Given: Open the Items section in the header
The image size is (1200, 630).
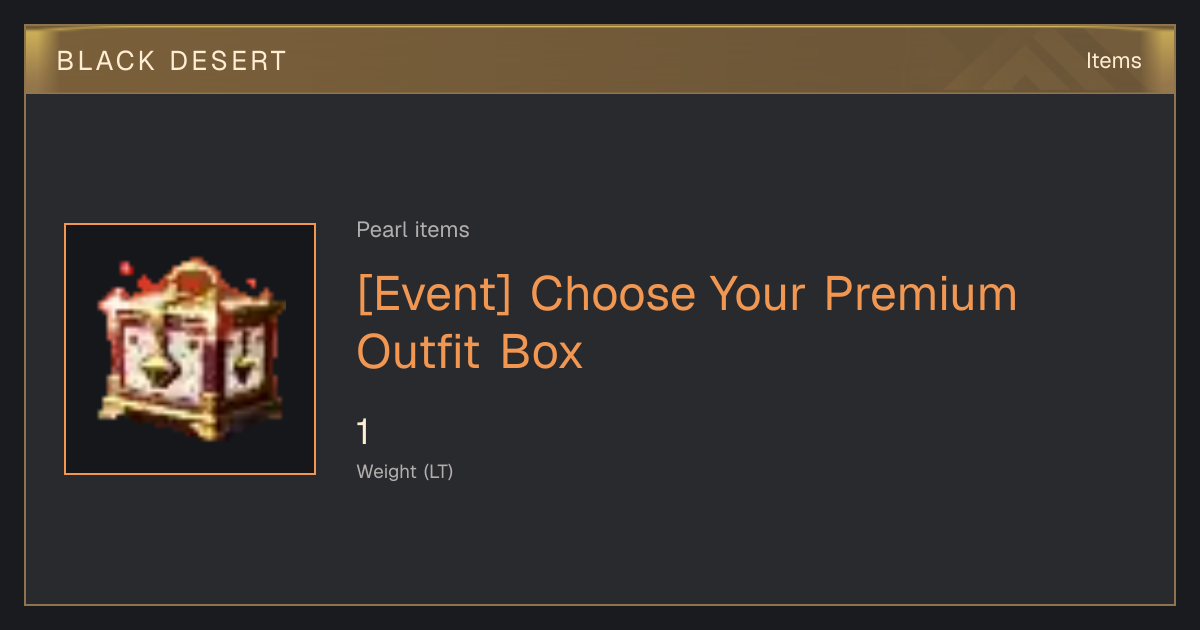Looking at the screenshot, I should [x=1113, y=61].
